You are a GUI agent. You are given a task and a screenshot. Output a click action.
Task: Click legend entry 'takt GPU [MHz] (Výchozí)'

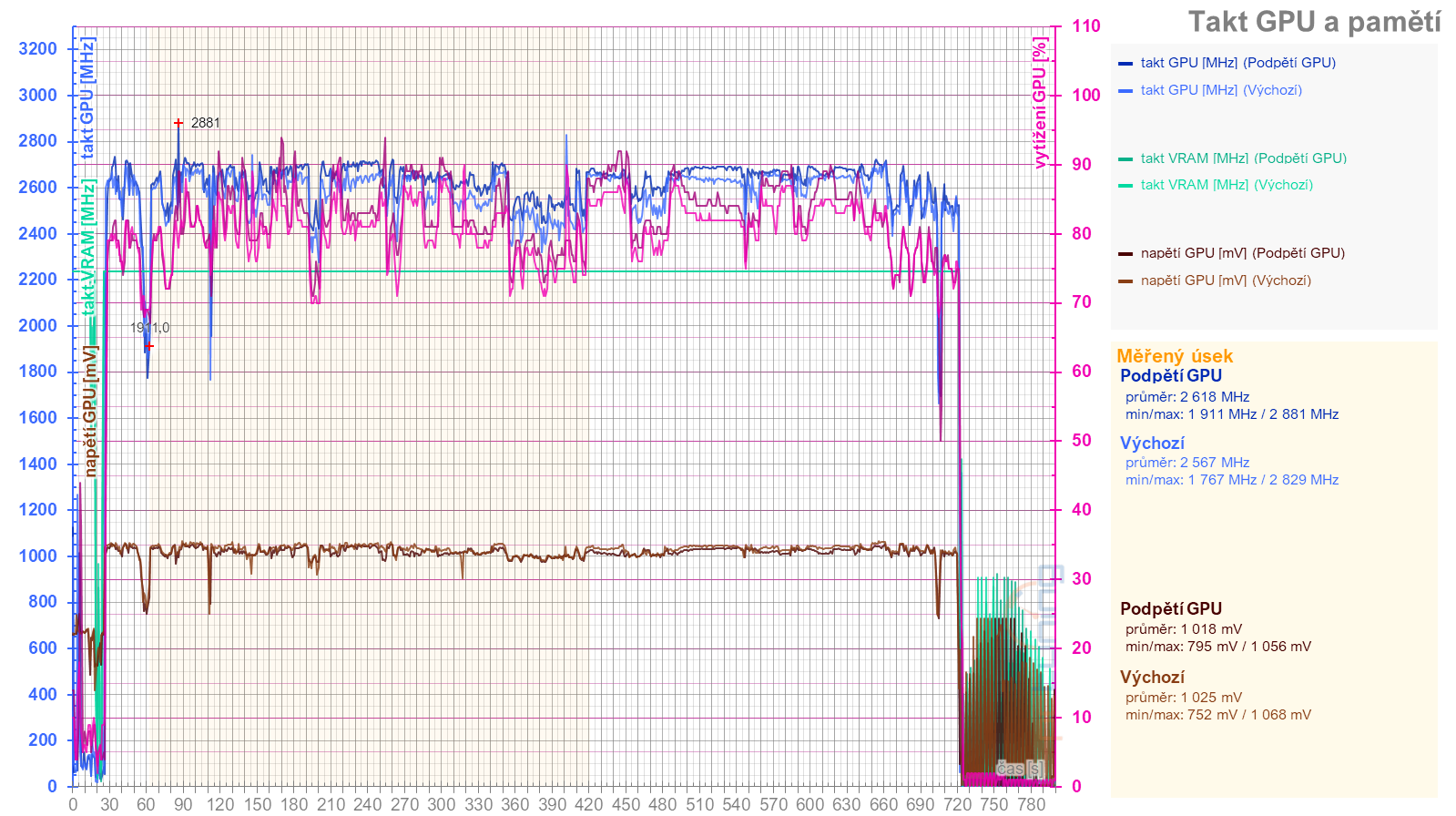tap(1221, 90)
